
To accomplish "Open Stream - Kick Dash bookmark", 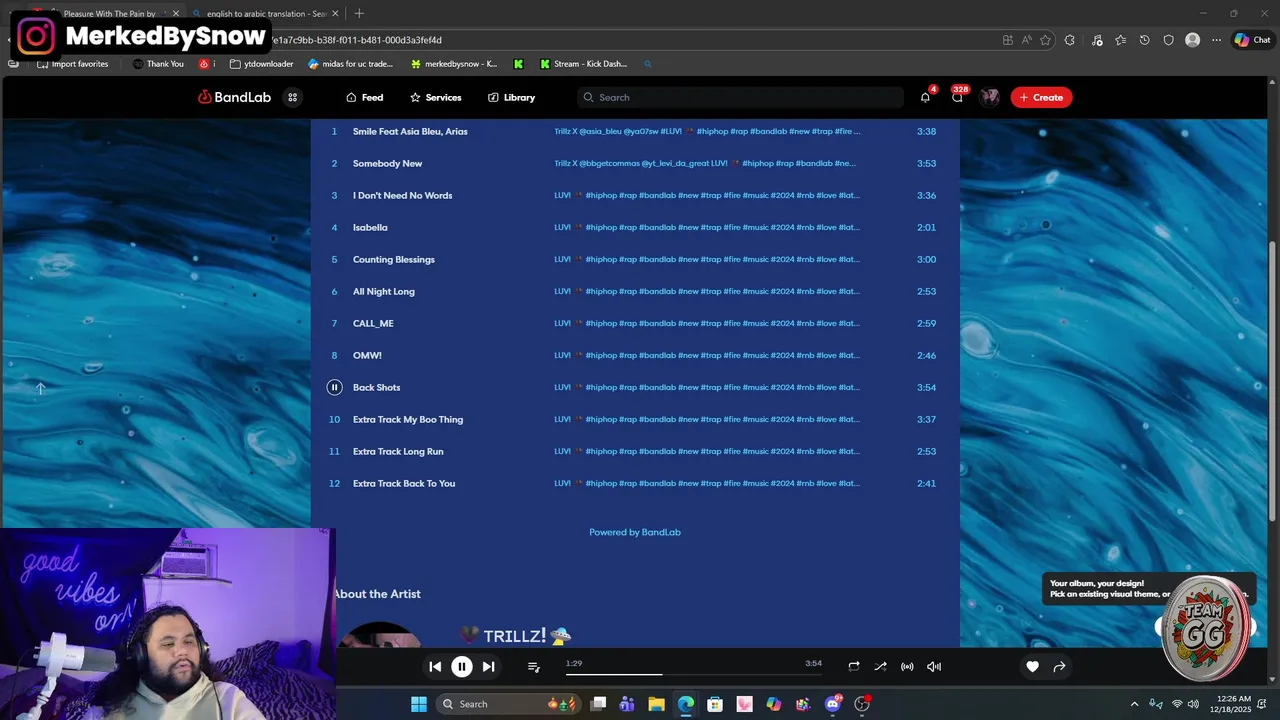I will 583,64.
